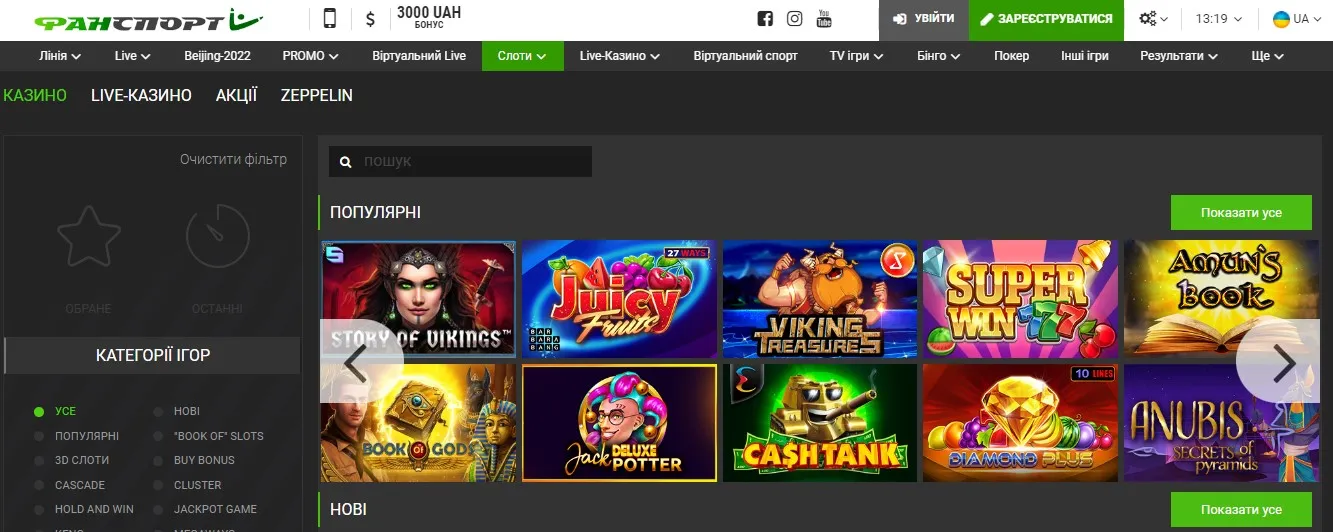The image size is (1333, 532).
Task: Select the JACKPOT GAME category
Action: pyautogui.click(x=205, y=509)
